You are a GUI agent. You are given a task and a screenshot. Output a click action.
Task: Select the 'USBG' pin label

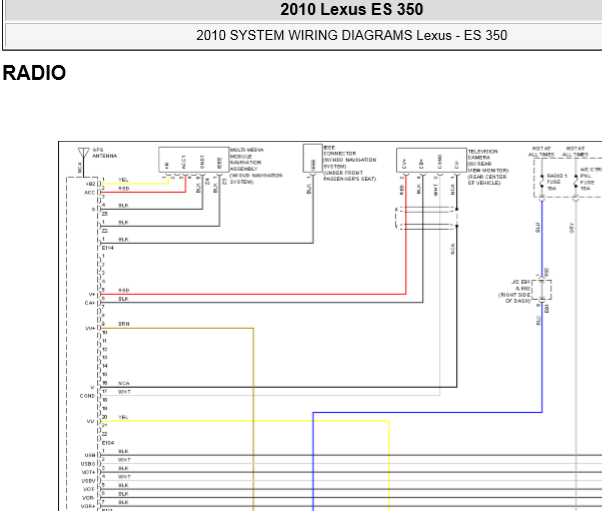click(x=88, y=464)
